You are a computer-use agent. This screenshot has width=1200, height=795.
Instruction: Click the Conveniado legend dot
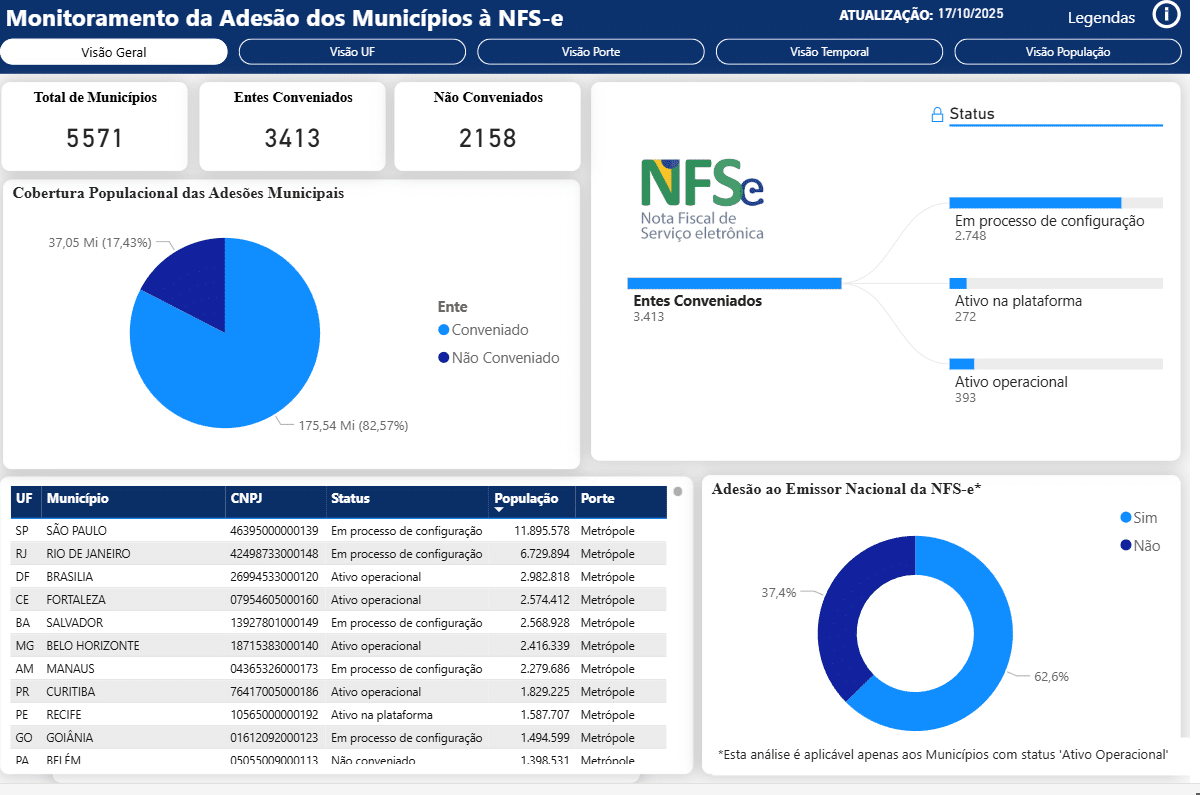pyautogui.click(x=444, y=330)
